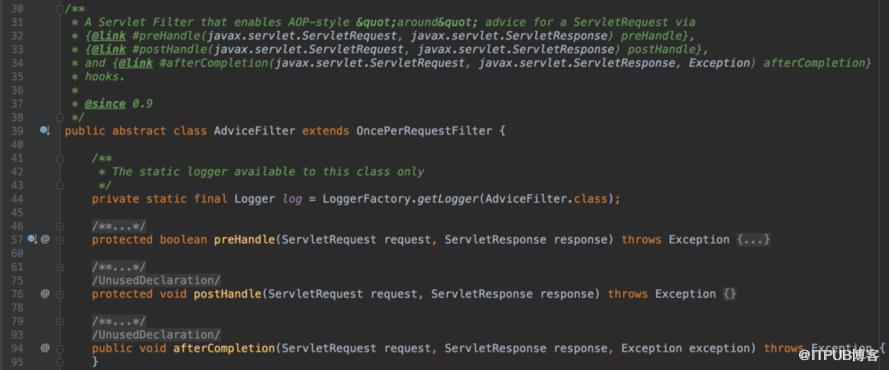Viewport: 889px width, 370px height.
Task: Click the OncePerRequestFilter superclass name
Action: (x=424, y=131)
